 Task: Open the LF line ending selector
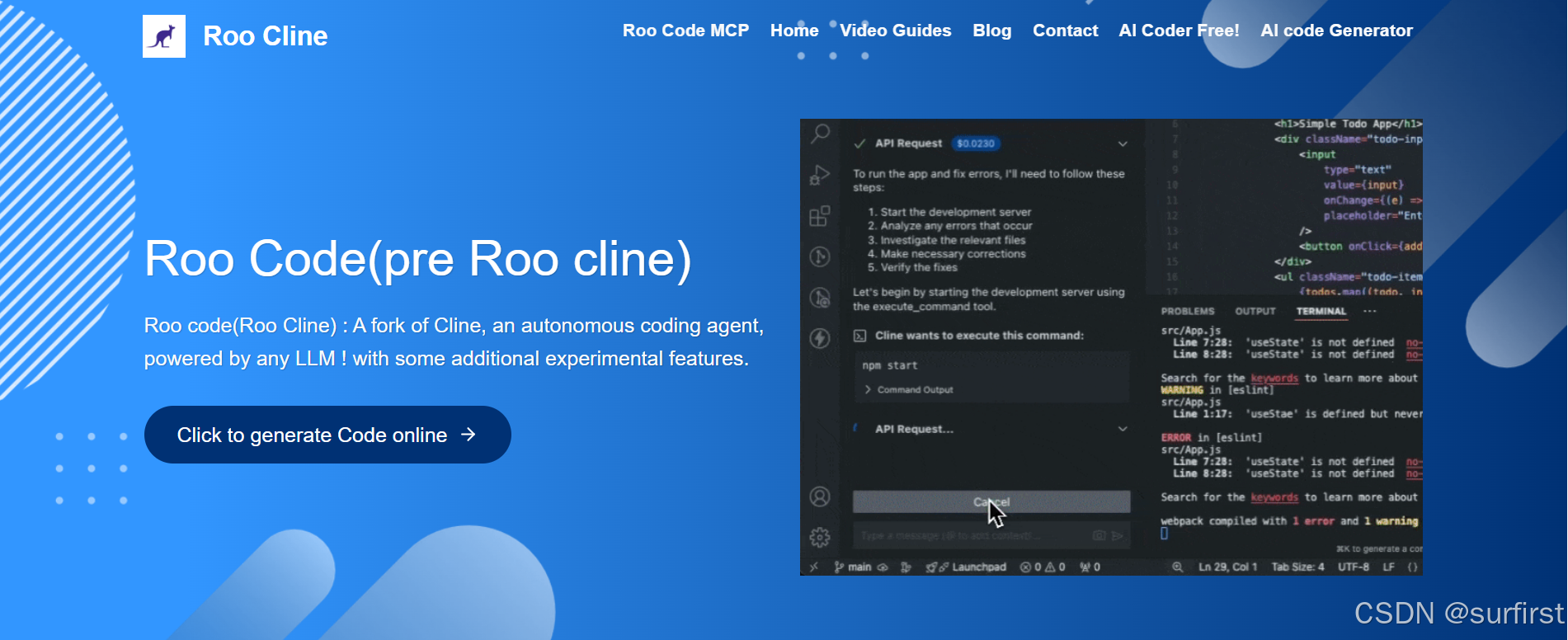[1389, 567]
